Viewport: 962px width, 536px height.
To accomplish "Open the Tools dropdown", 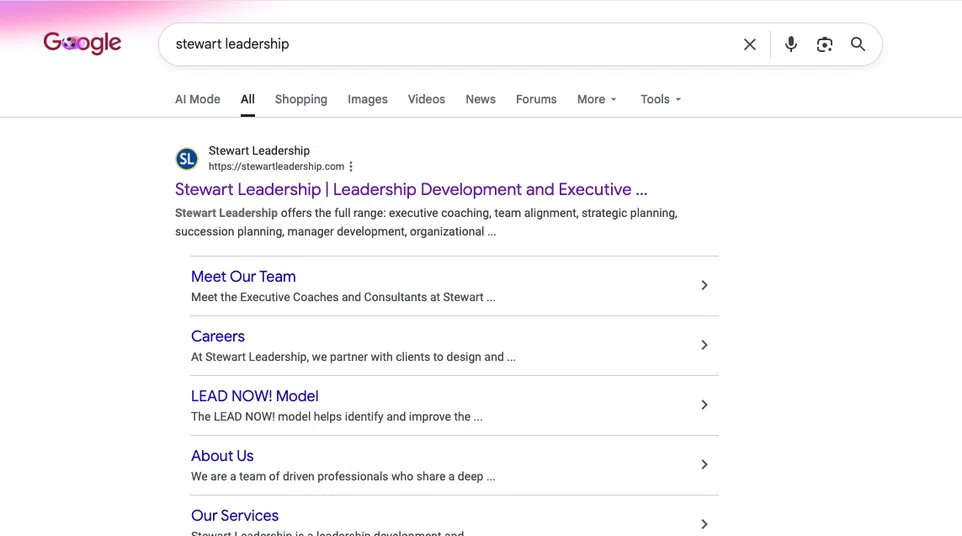I will point(661,99).
